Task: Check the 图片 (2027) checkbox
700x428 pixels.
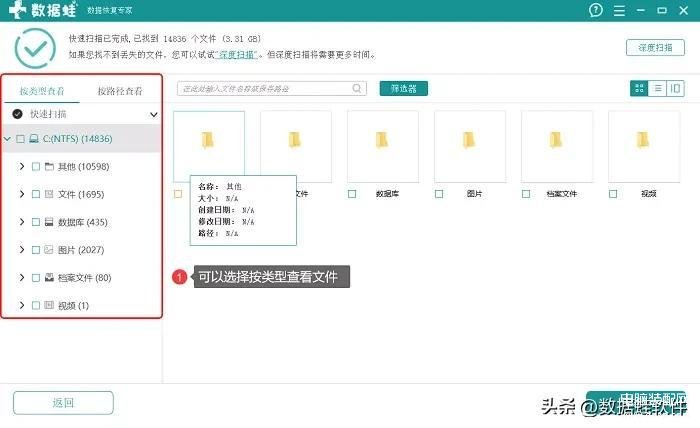Action: [36, 250]
